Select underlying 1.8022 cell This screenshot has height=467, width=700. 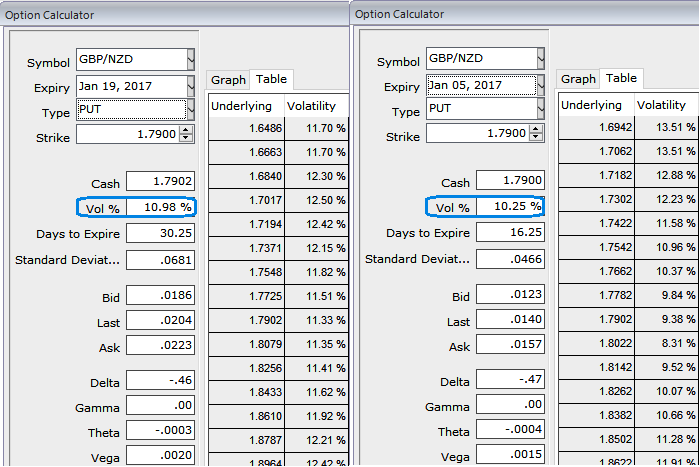596,343
